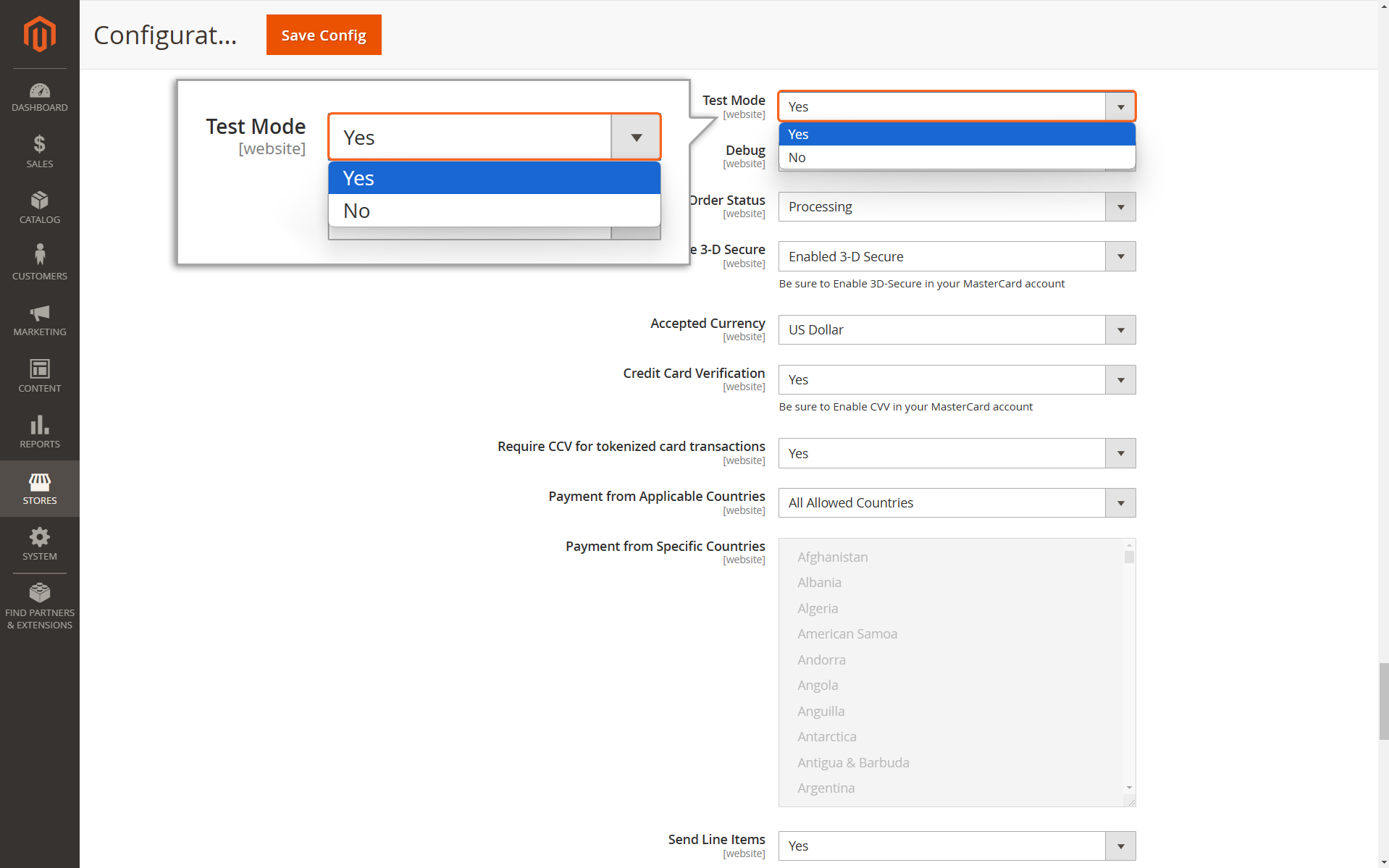Viewport: 1389px width, 868px height.
Task: Collapse the open Test Mode dropdown arrow
Action: point(1120,106)
